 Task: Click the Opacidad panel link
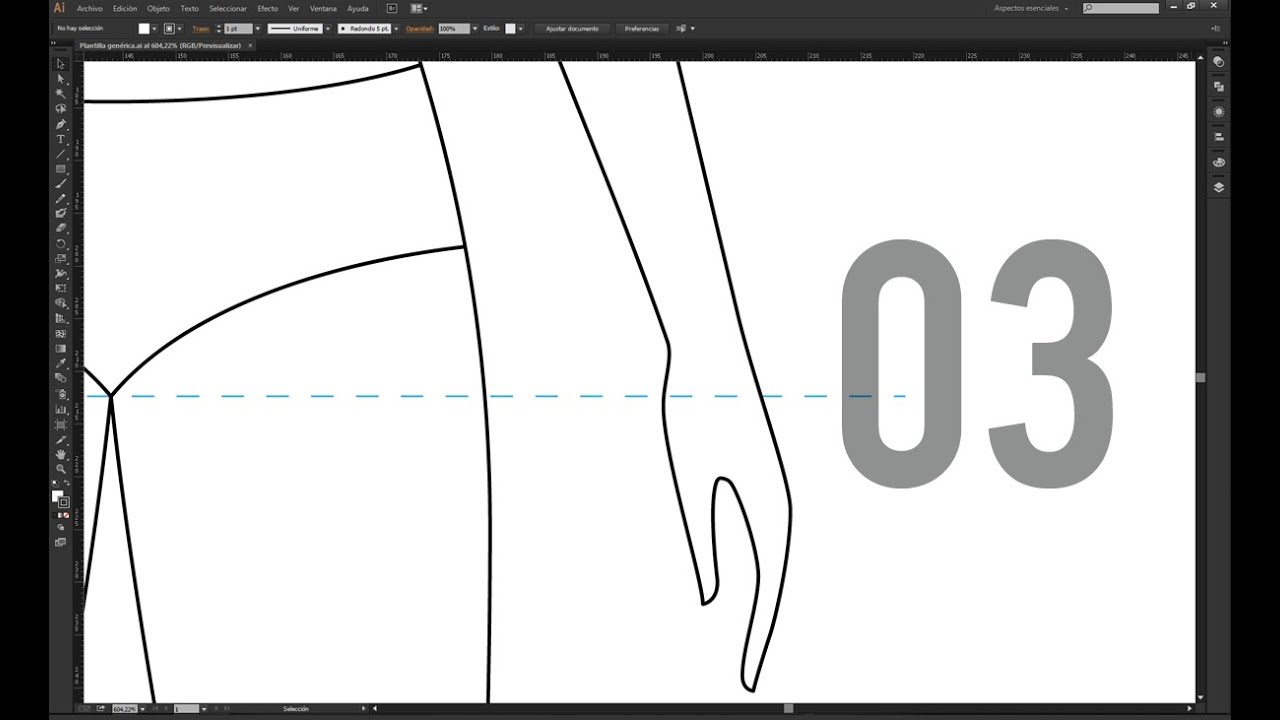pos(420,29)
